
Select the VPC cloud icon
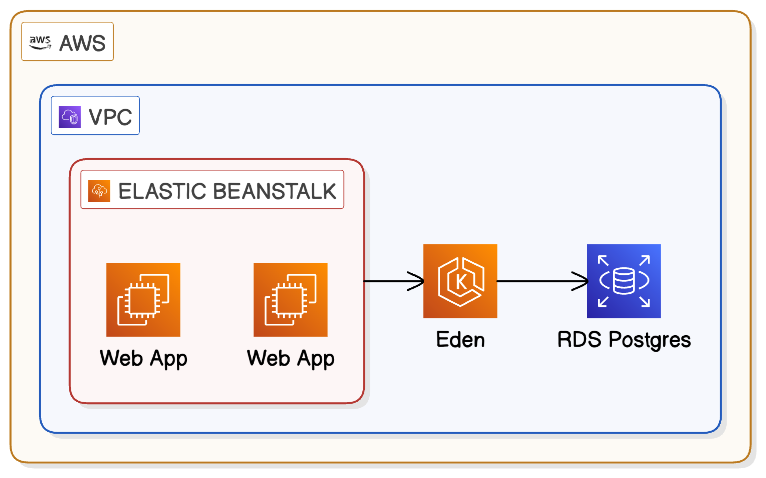[x=70, y=117]
